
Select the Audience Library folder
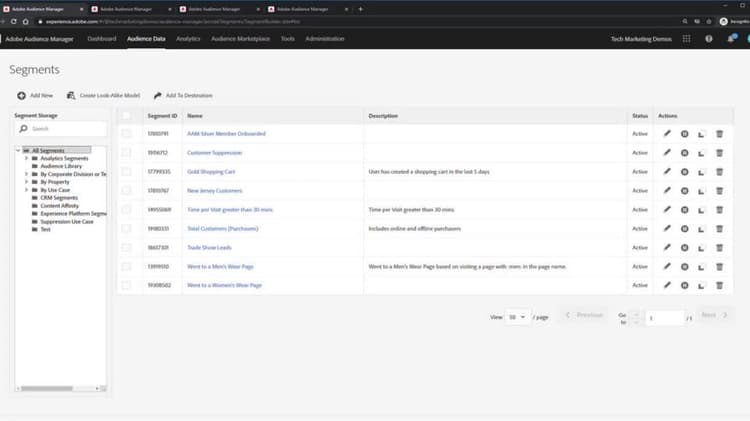click(61, 166)
